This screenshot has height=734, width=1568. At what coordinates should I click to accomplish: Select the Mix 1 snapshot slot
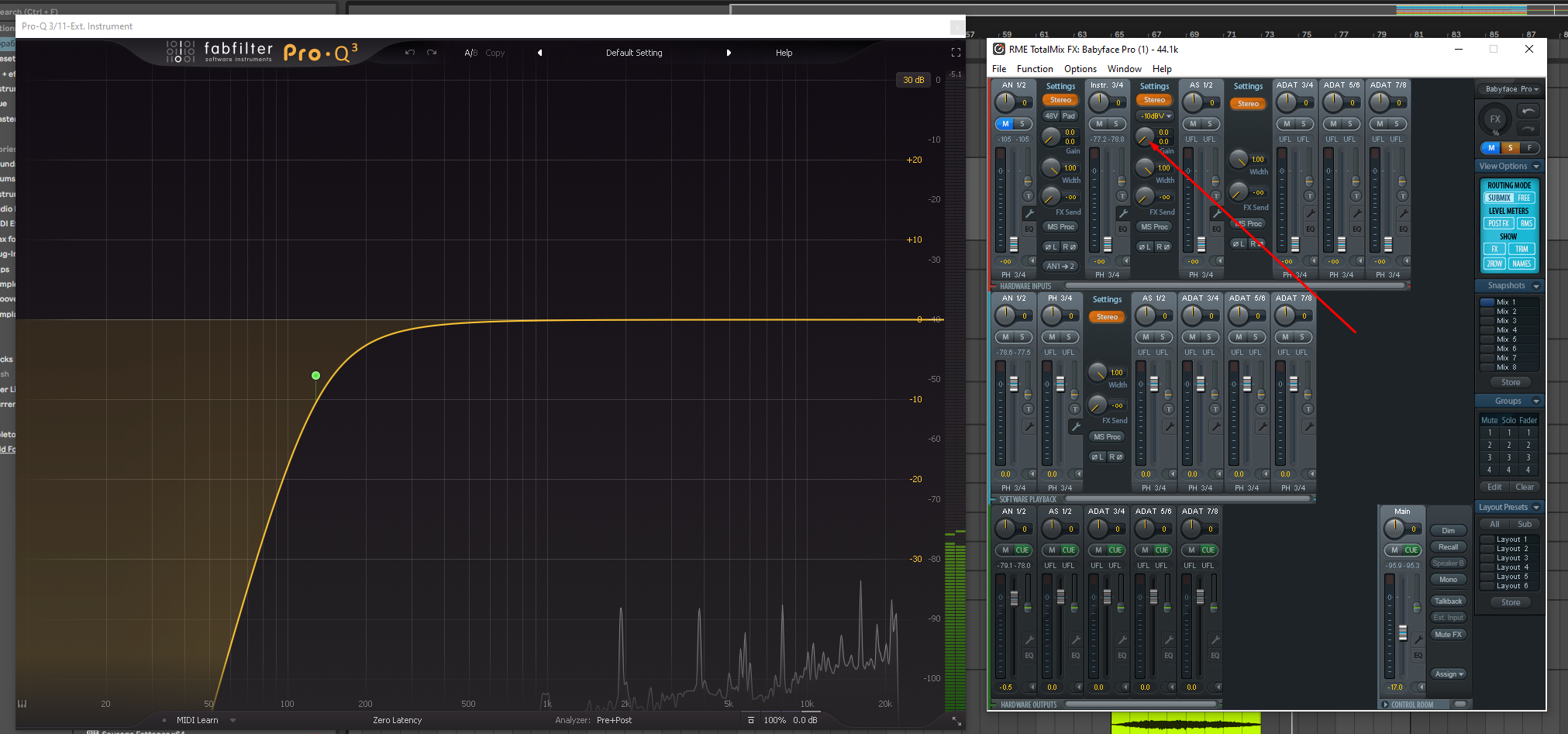point(1508,302)
